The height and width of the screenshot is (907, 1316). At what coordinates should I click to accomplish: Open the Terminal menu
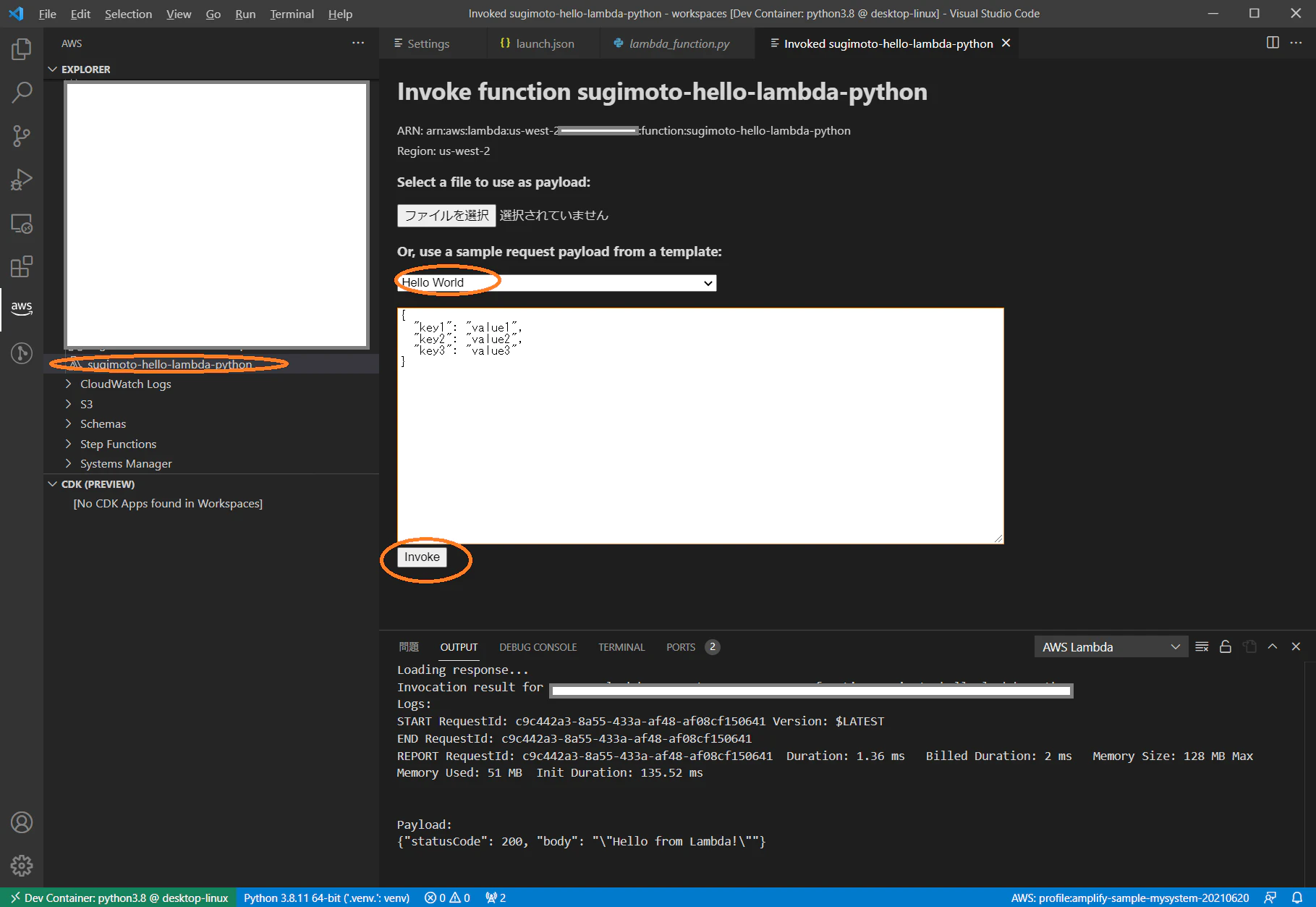tap(292, 14)
